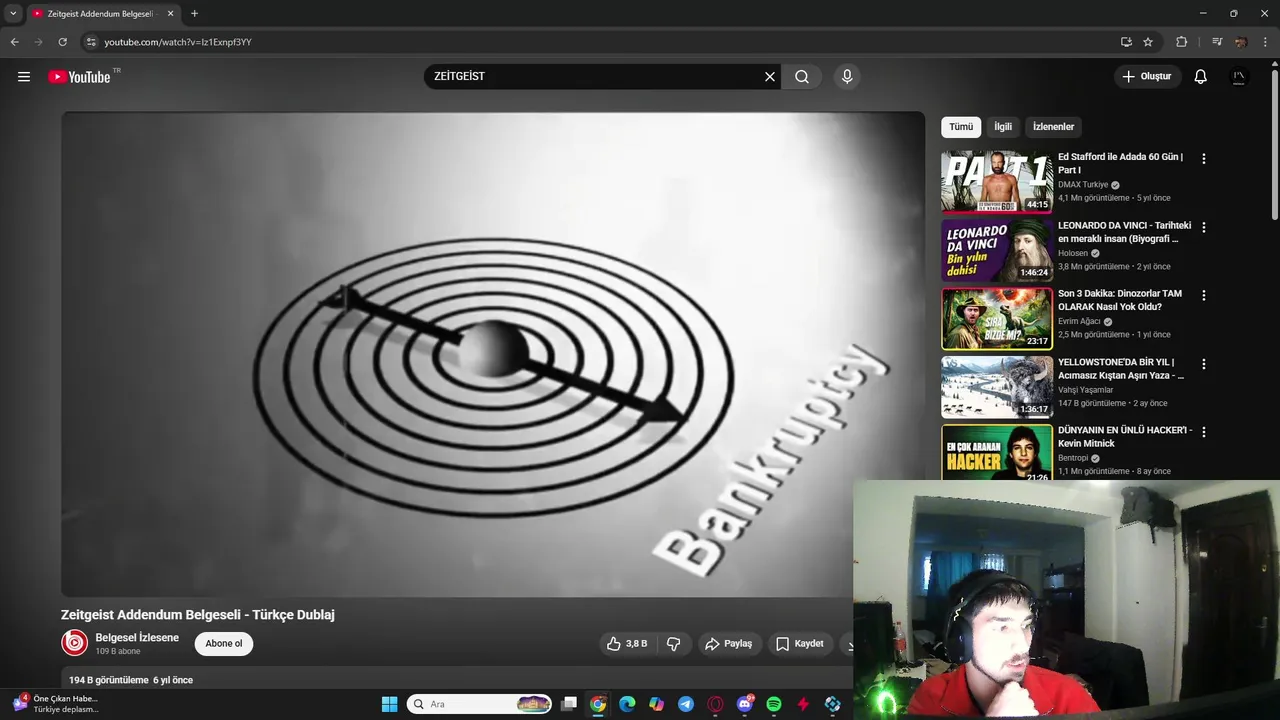This screenshot has height=720, width=1280.
Task: Run search with the magnifier button
Action: (802, 77)
